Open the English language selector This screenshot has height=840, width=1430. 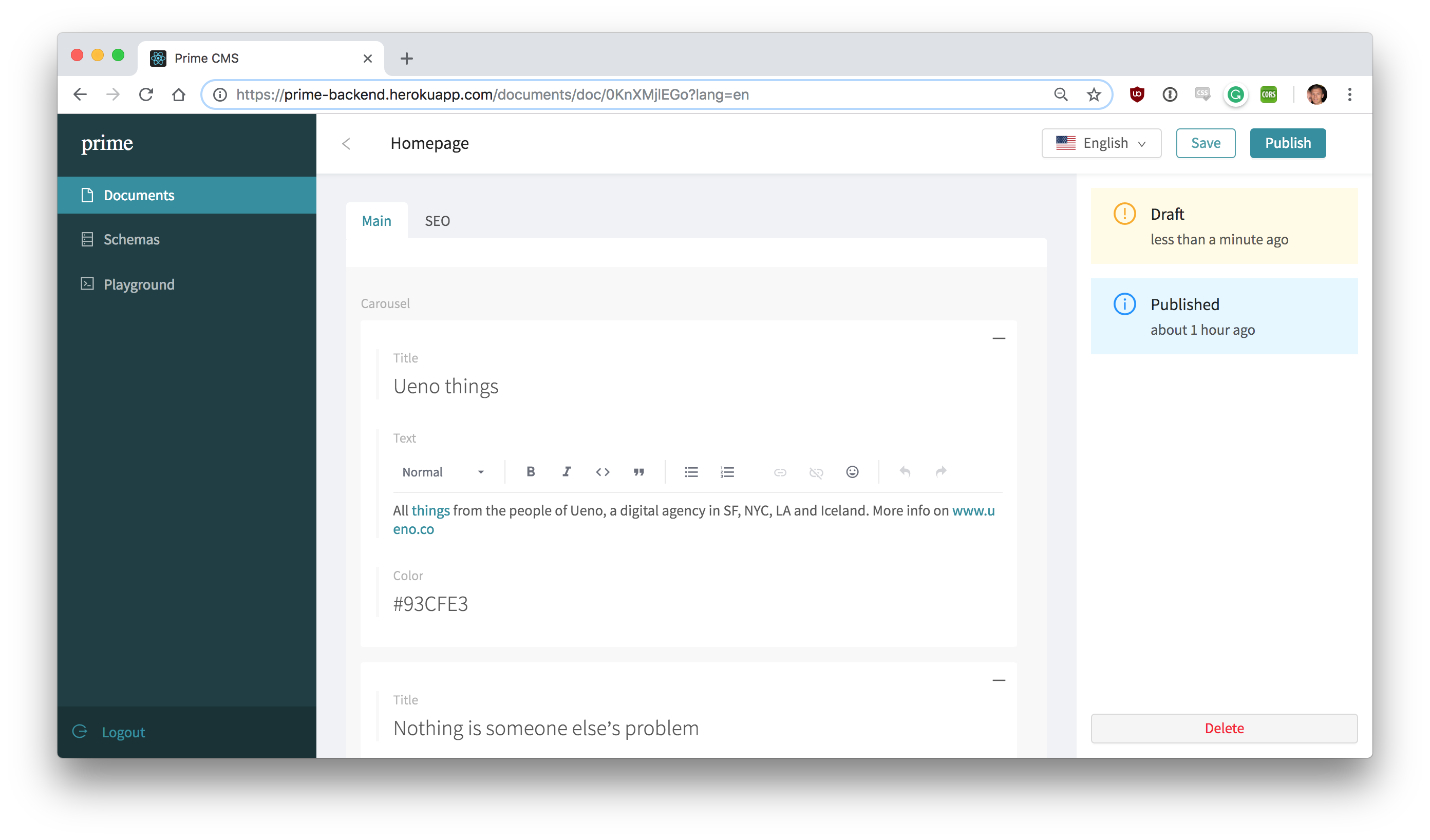(1101, 143)
